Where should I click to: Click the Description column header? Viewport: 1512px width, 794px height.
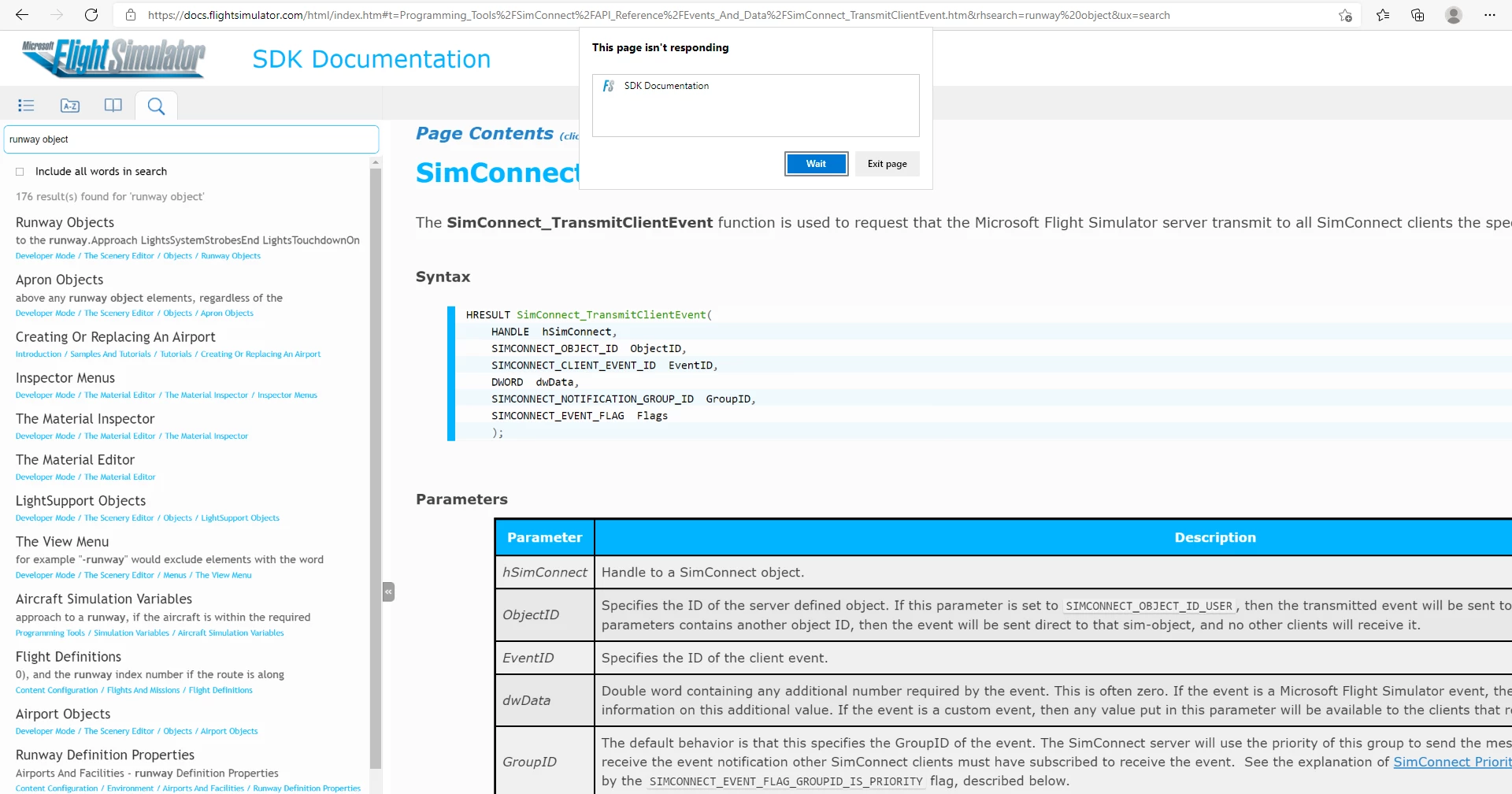pyautogui.click(x=1215, y=537)
